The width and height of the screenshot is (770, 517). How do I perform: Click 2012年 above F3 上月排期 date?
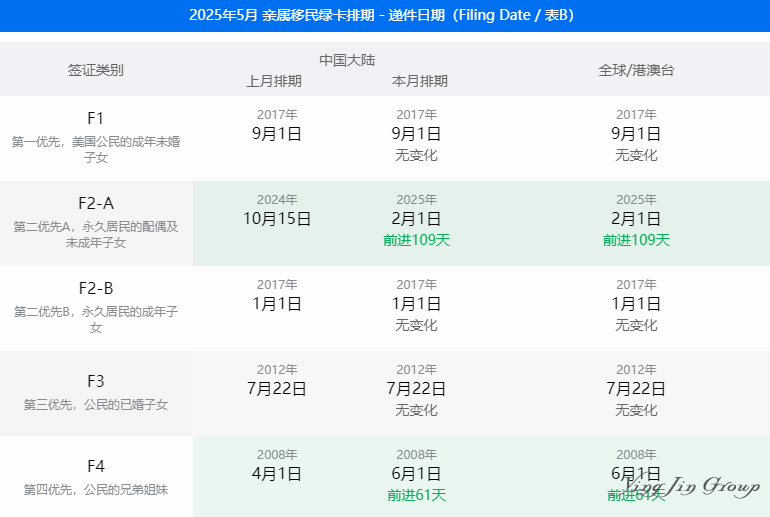(x=277, y=369)
